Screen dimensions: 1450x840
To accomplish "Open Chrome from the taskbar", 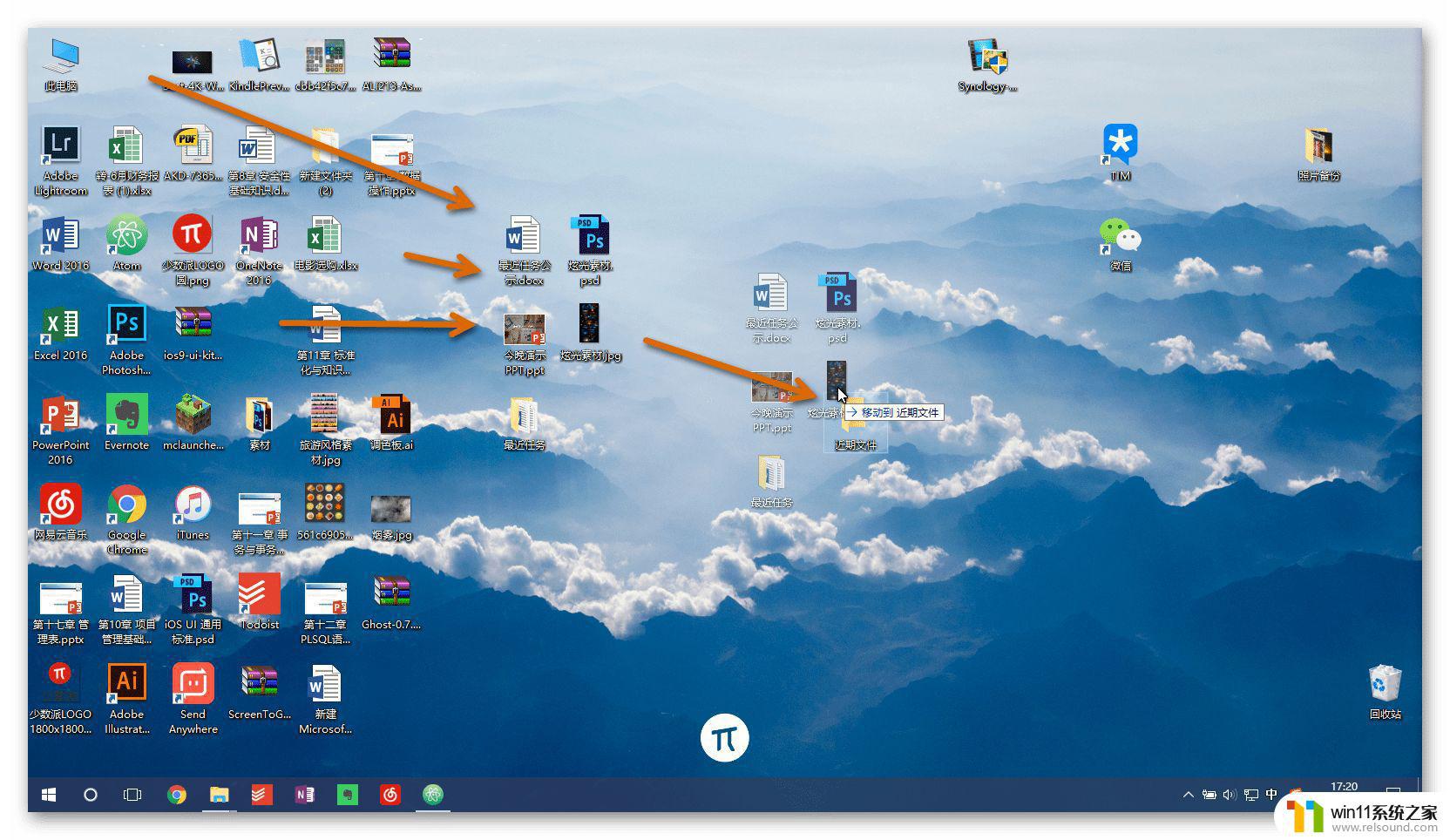I will [x=177, y=795].
